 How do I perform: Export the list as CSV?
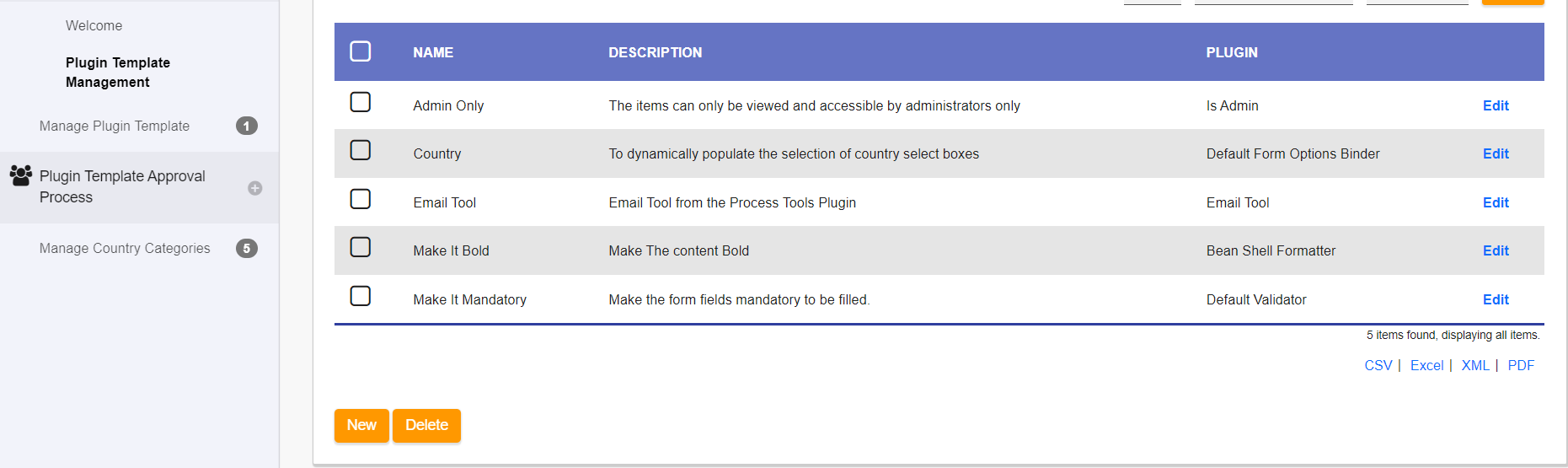[x=1378, y=366]
